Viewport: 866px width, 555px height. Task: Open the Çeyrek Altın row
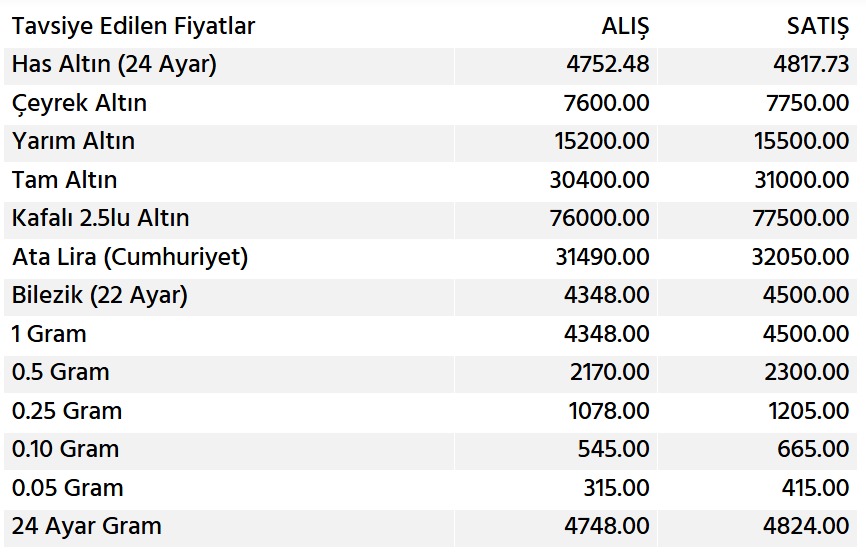(x=431, y=103)
